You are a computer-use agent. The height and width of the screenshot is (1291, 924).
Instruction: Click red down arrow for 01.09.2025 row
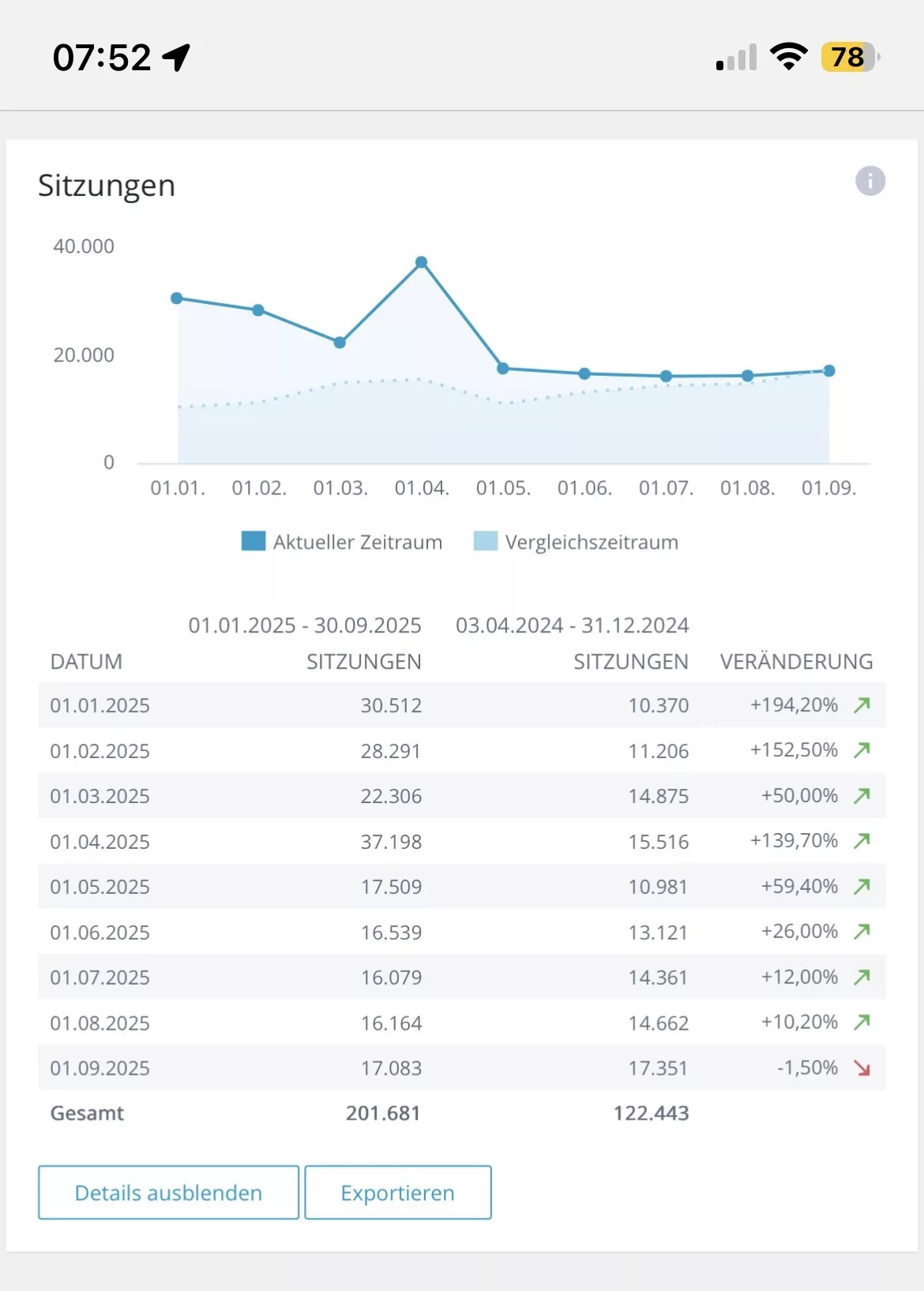[862, 1068]
